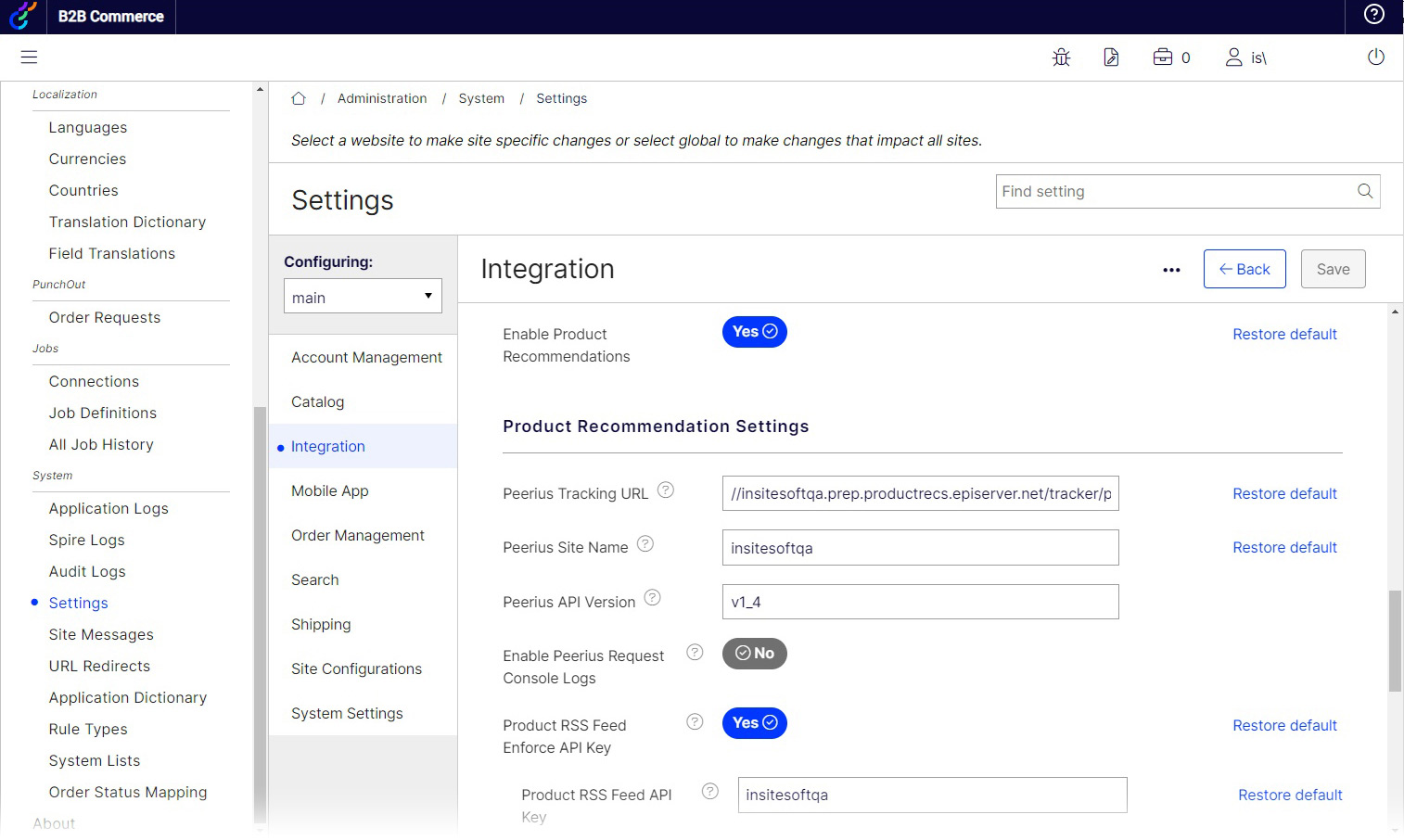Disable Product Recommendations toggle
1404x840 pixels.
pos(754,331)
